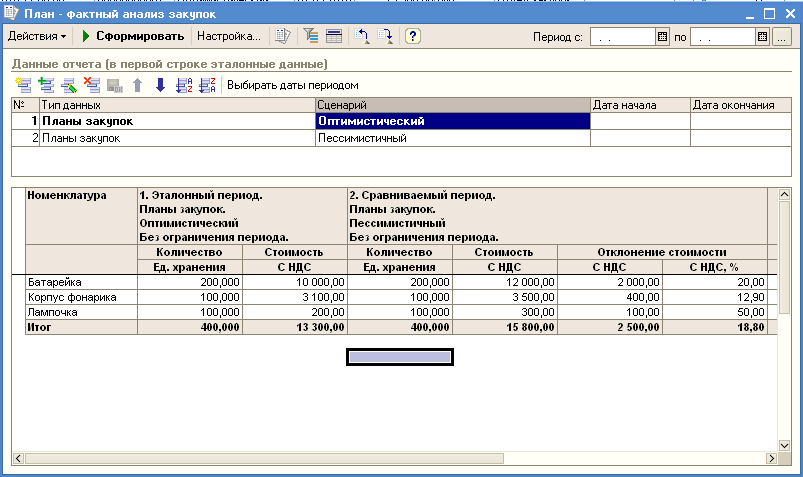
Task: Select the Пессимистичный scenario cell
Action: (451, 138)
